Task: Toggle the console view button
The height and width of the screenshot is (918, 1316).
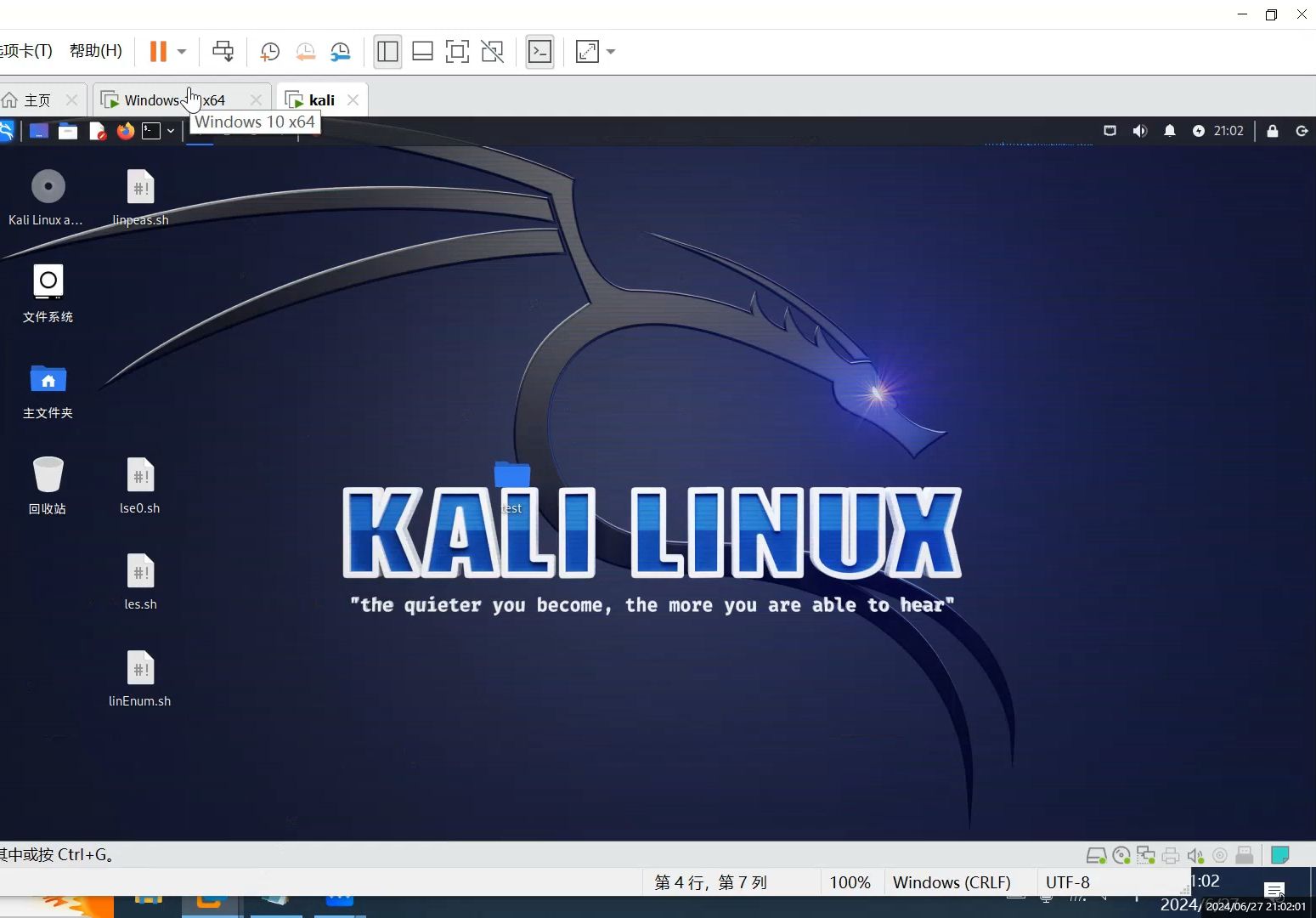Action: click(540, 52)
